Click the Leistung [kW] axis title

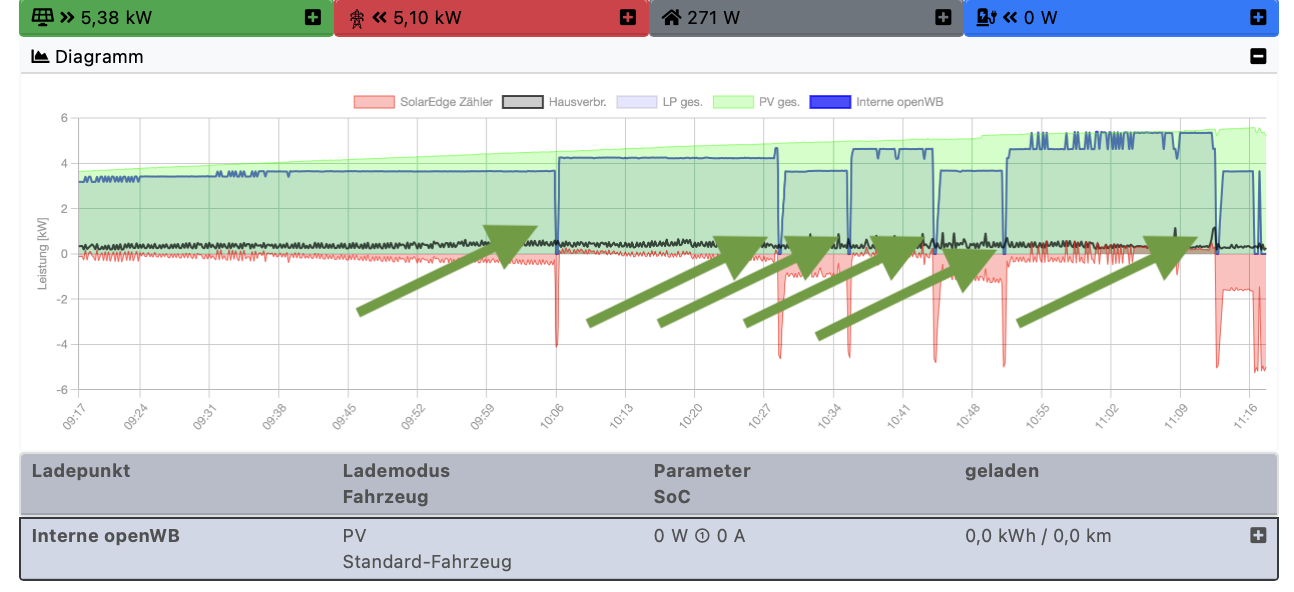point(43,254)
